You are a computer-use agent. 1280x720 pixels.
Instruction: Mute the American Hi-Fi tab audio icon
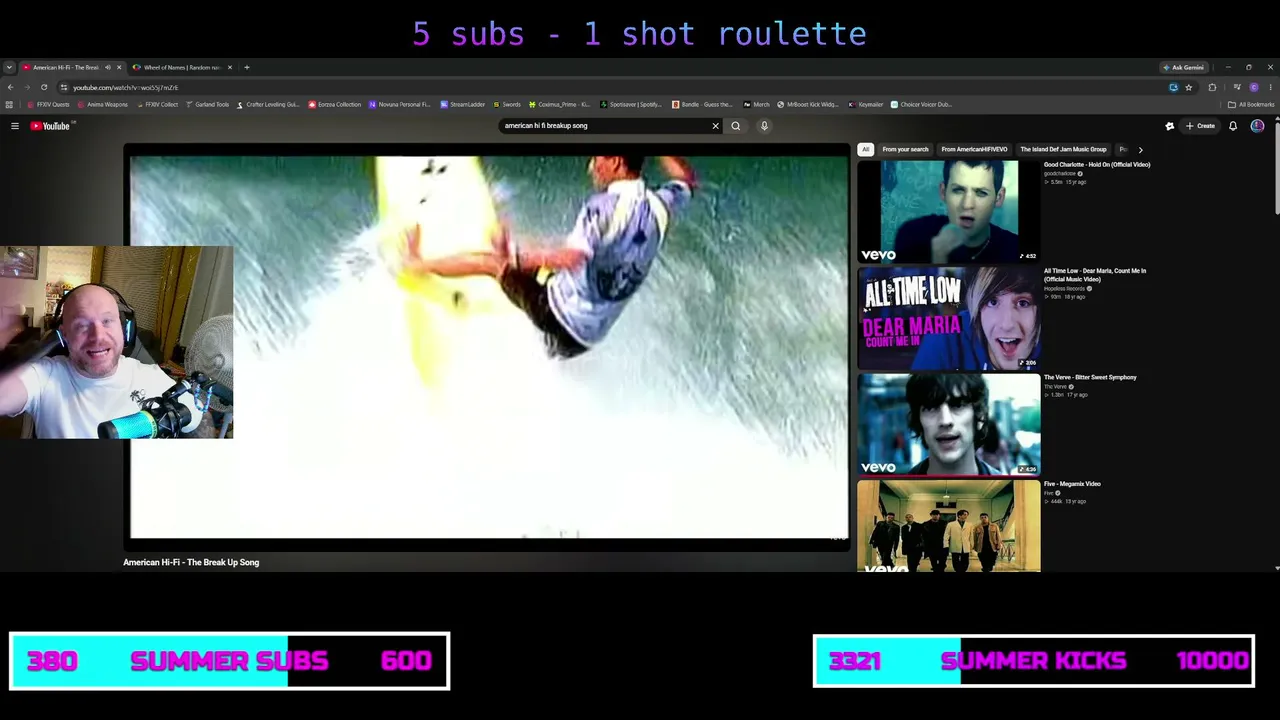click(107, 67)
